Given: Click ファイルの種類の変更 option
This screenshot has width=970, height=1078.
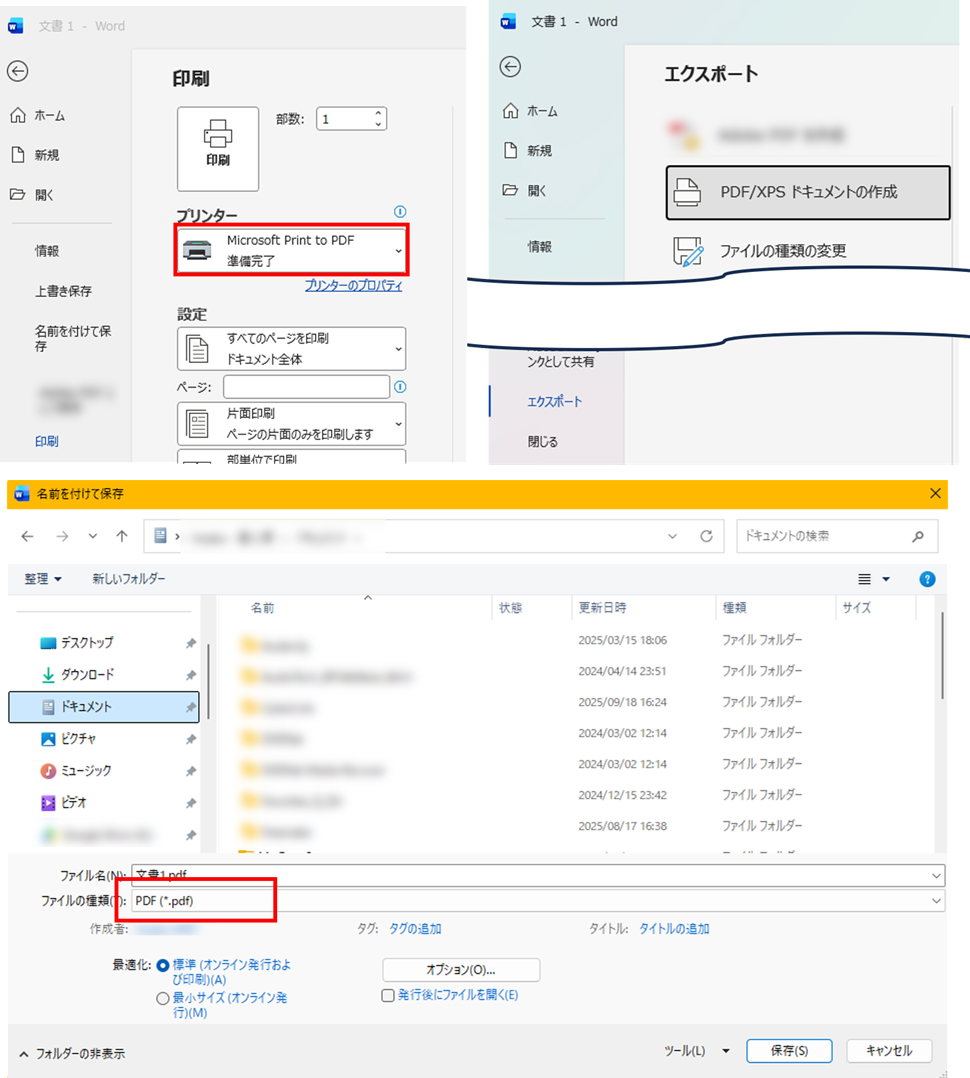Looking at the screenshot, I should pyautogui.click(x=760, y=251).
